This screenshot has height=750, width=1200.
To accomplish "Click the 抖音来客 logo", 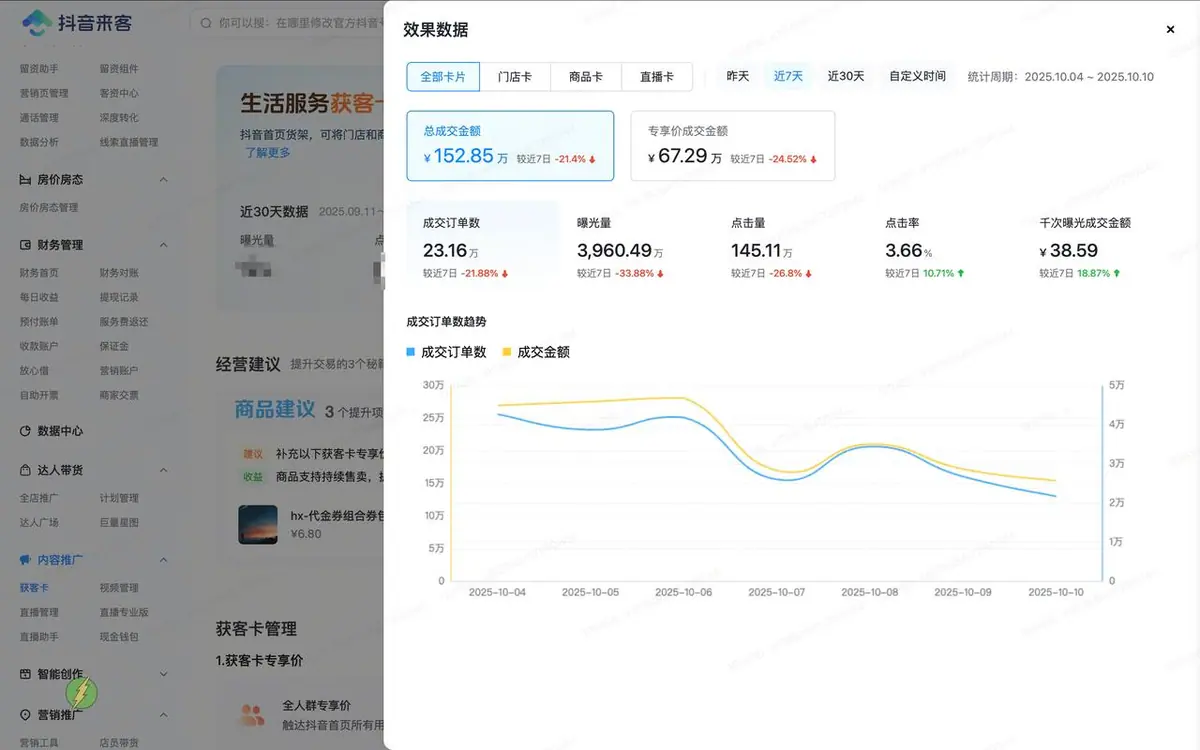I will click(77, 22).
